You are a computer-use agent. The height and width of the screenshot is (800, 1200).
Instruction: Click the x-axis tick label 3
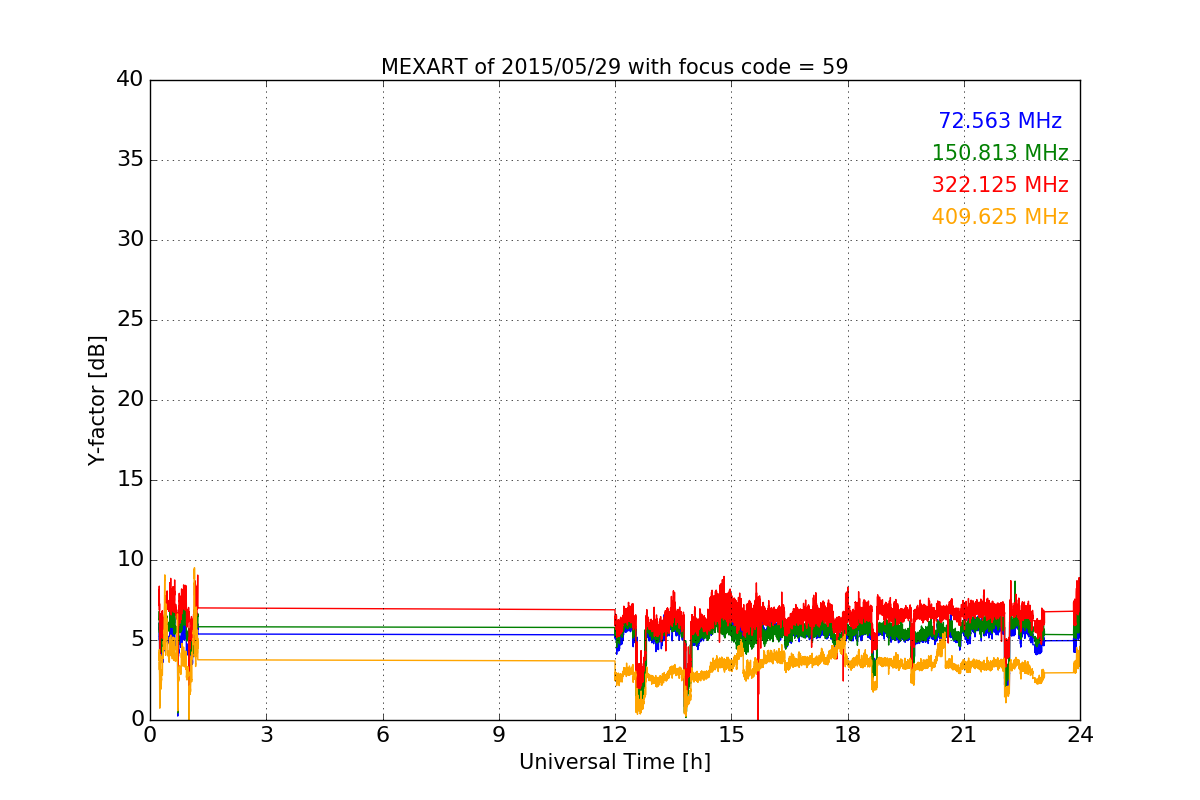click(266, 735)
